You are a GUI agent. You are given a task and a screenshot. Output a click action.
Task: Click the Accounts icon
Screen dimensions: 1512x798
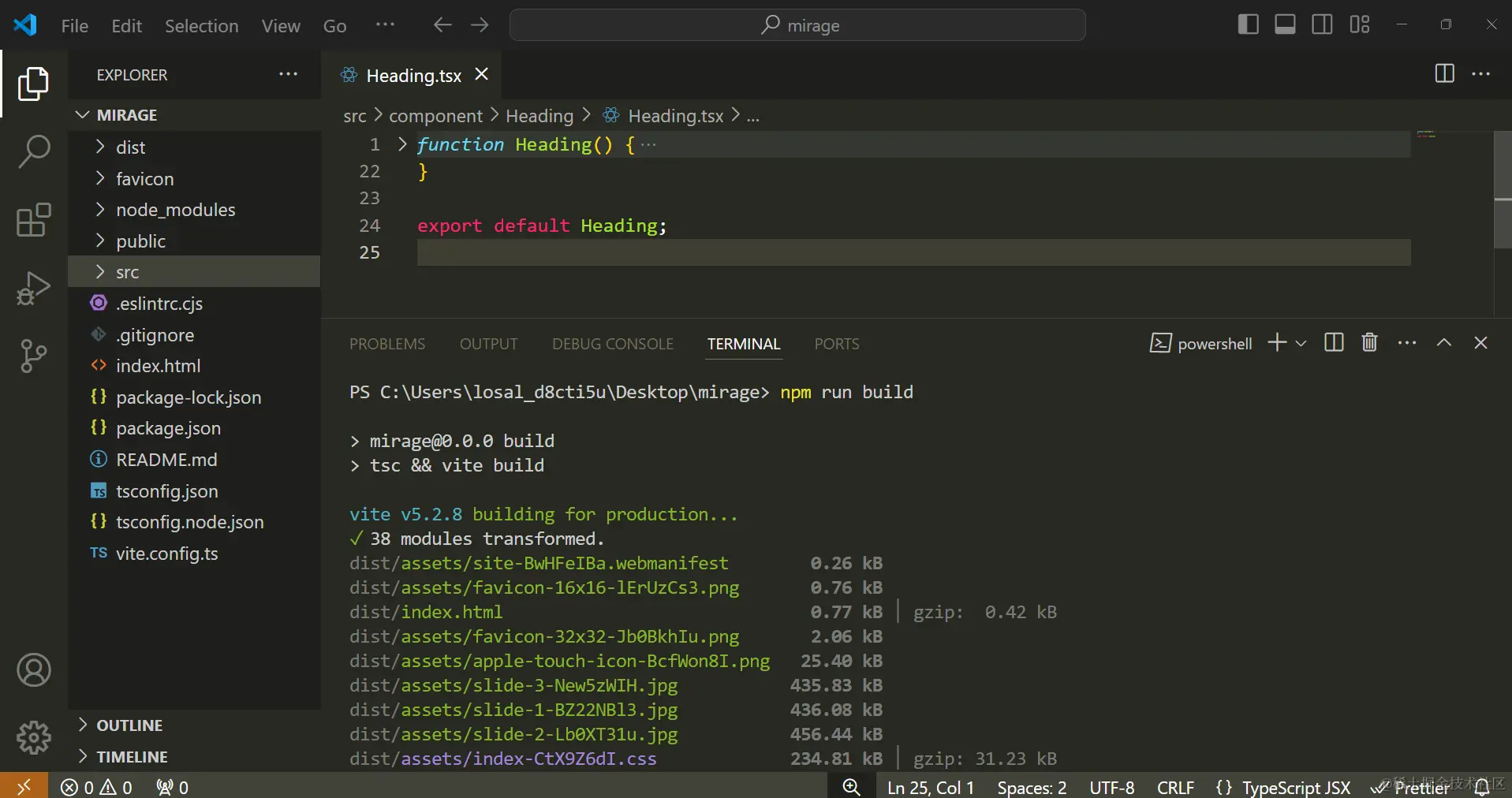click(x=33, y=670)
